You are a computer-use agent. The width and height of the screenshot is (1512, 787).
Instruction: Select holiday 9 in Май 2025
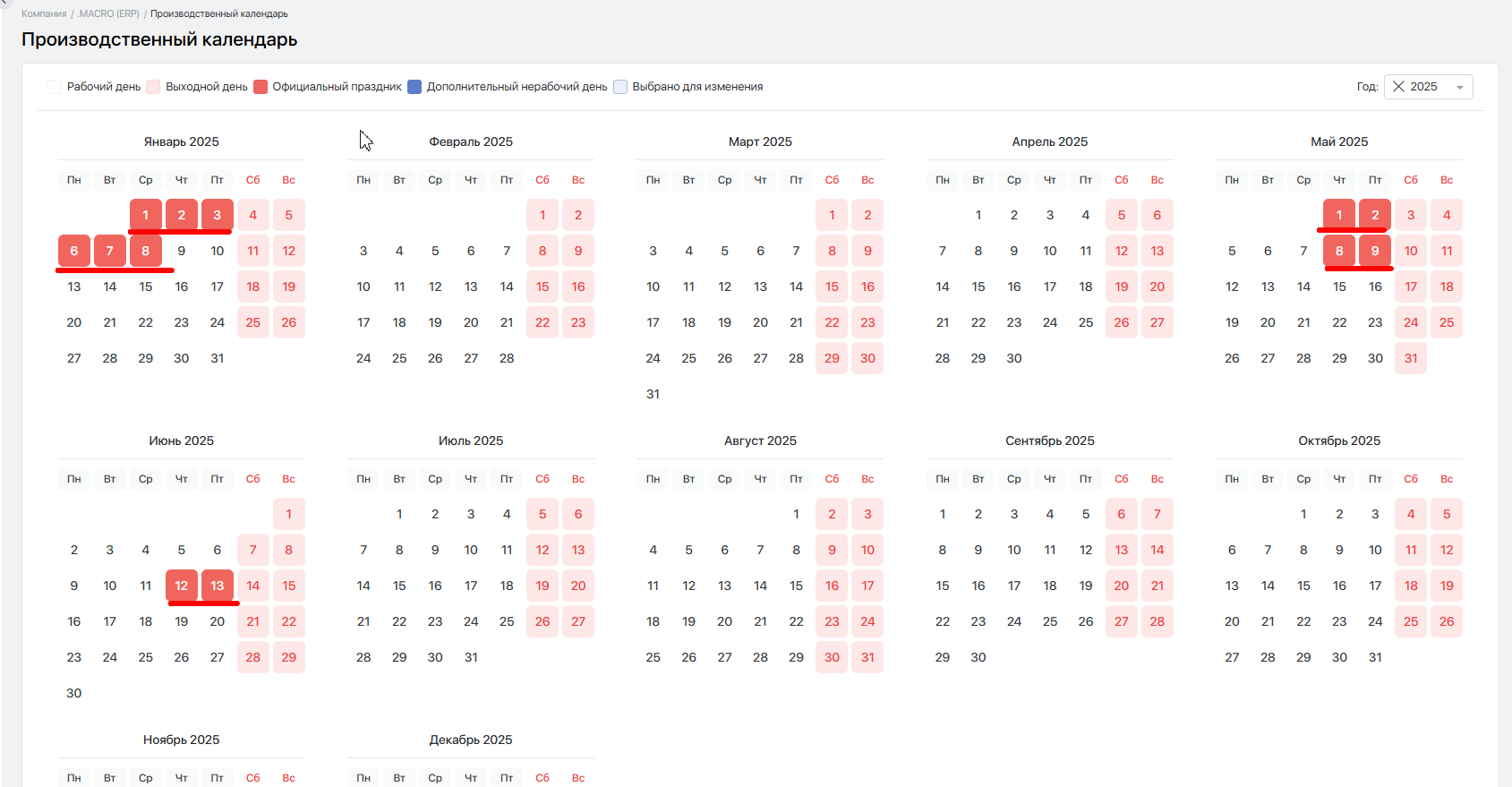click(x=1375, y=251)
